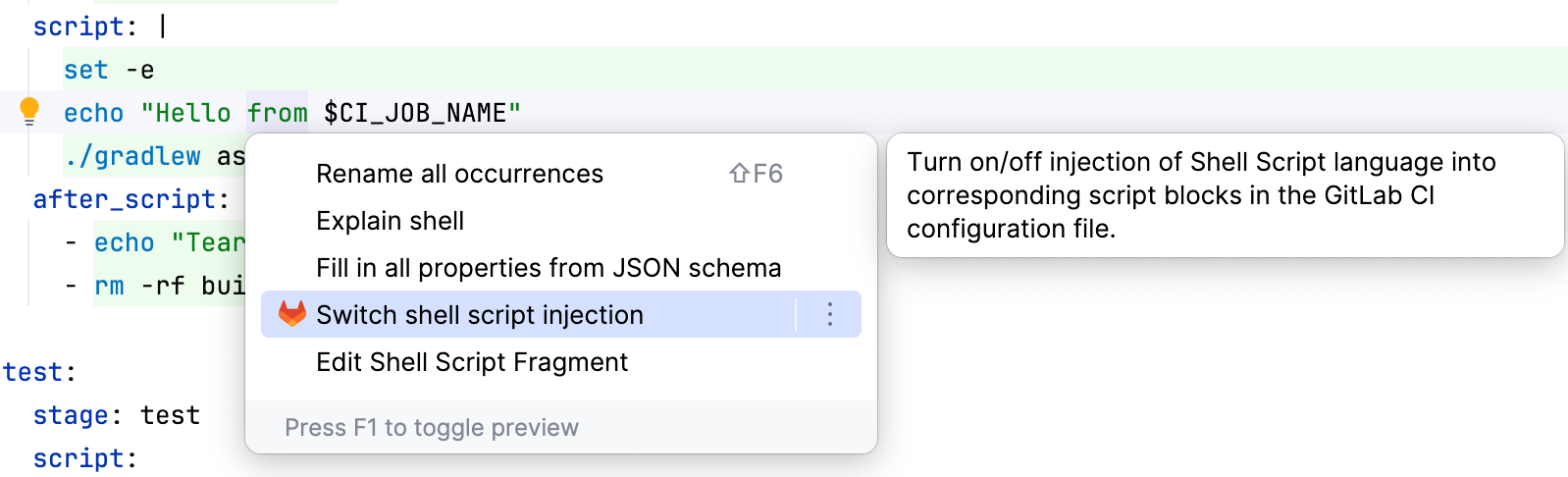Click the $CI_JOB_NAME variable in the editor

pos(414,114)
